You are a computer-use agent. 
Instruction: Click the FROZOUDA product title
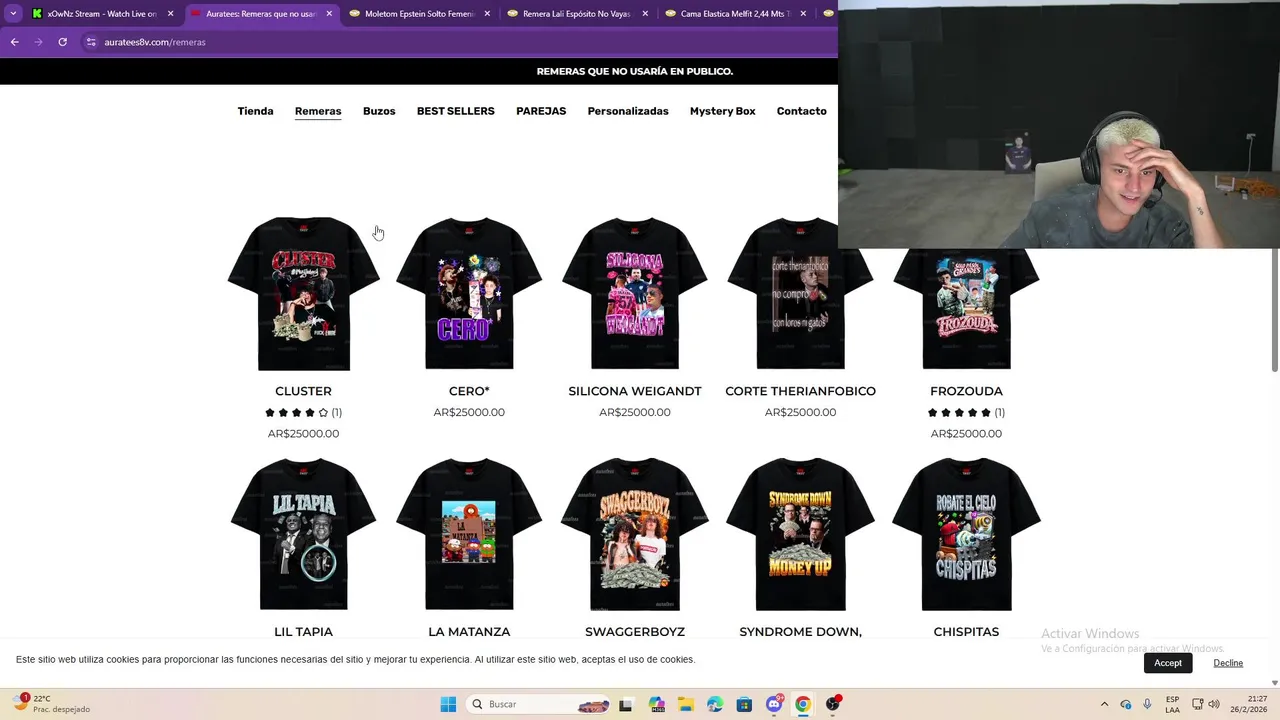[966, 391]
